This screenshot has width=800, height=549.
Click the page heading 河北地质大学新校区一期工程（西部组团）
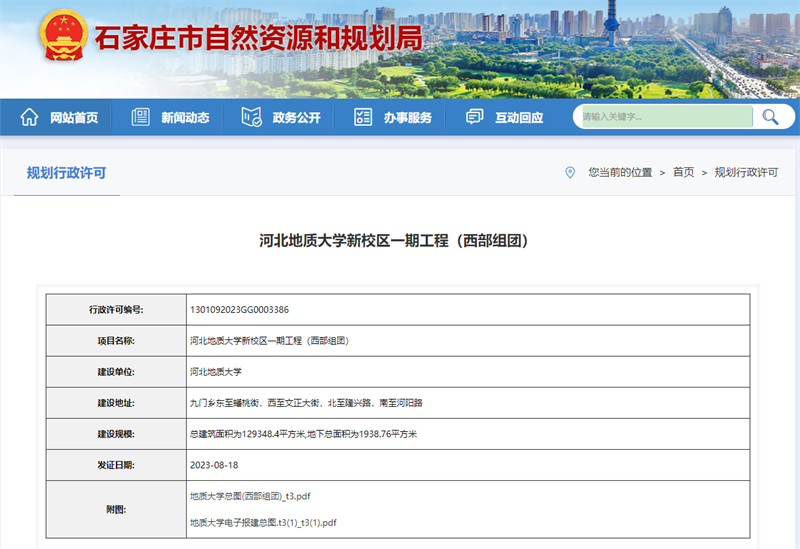tap(394, 240)
